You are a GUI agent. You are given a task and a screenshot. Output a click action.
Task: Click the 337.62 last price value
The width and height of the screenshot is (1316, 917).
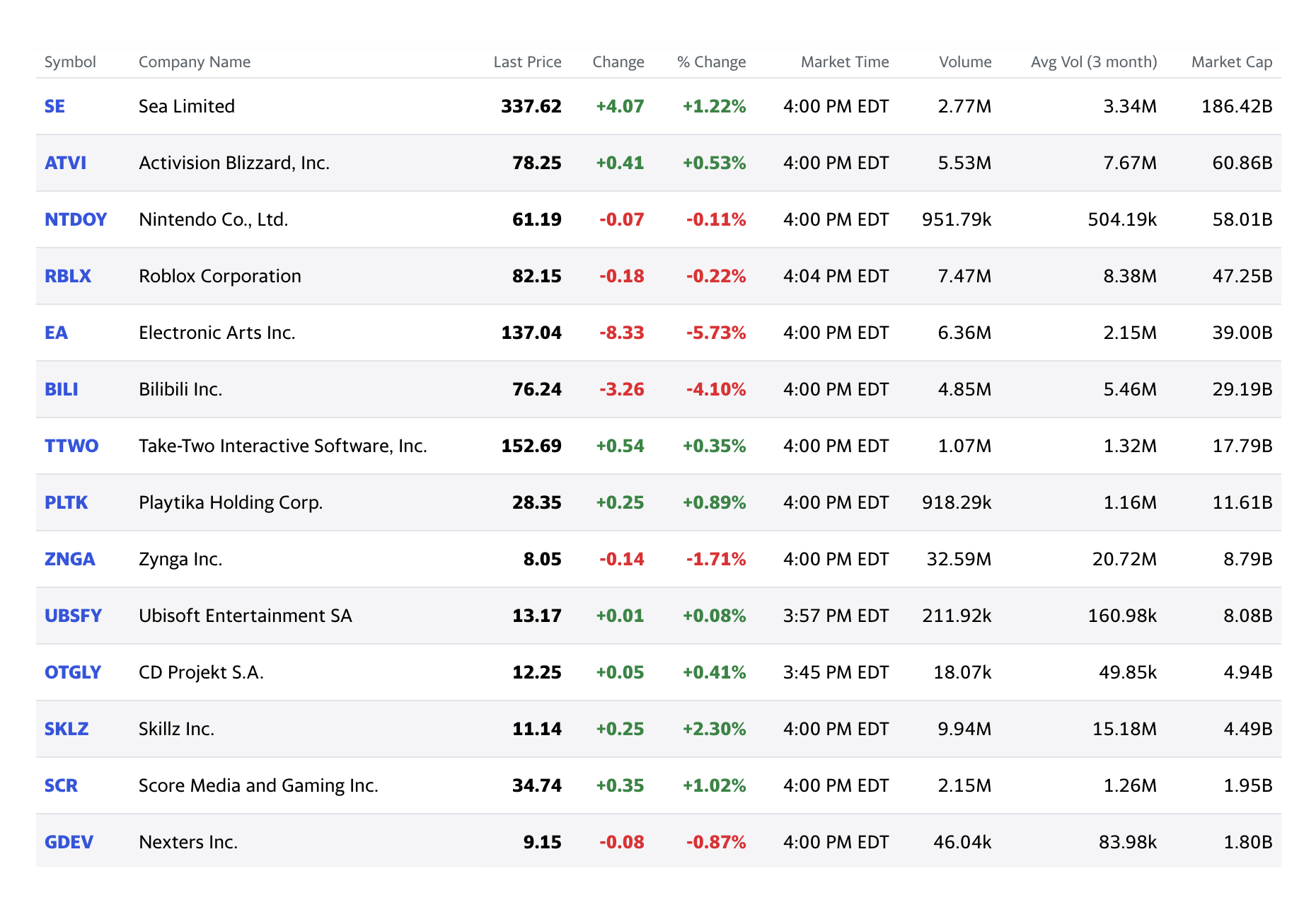point(531,106)
